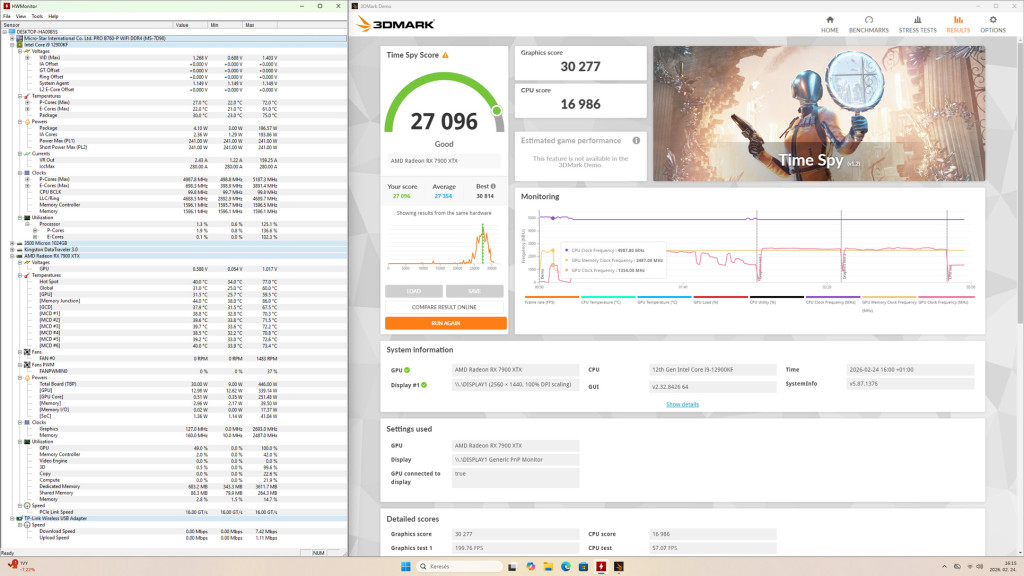Collapse the AMD Radeon RX 7900 XTX node
This screenshot has width=1024, height=576.
[12, 256]
